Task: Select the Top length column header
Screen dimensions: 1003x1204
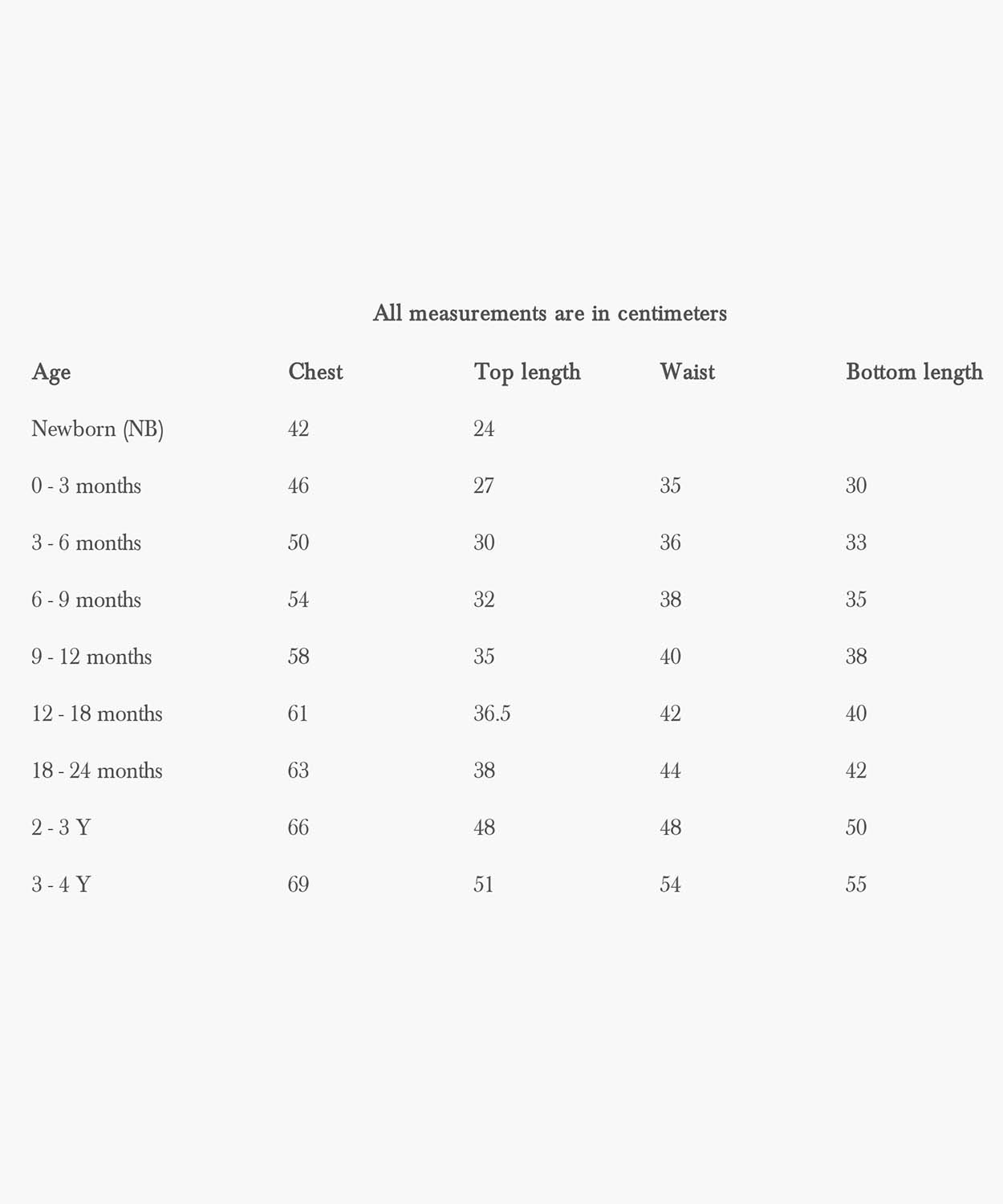Action: pyautogui.click(x=527, y=372)
